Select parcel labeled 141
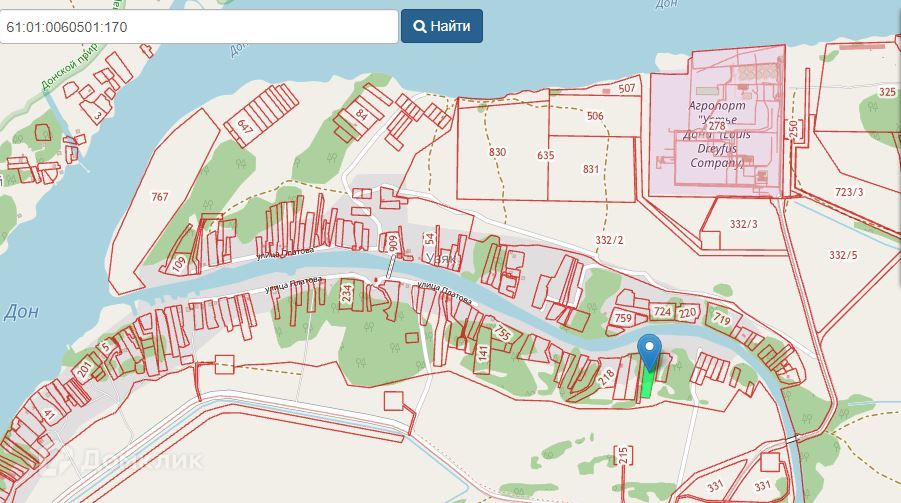901x503 pixels. click(483, 353)
